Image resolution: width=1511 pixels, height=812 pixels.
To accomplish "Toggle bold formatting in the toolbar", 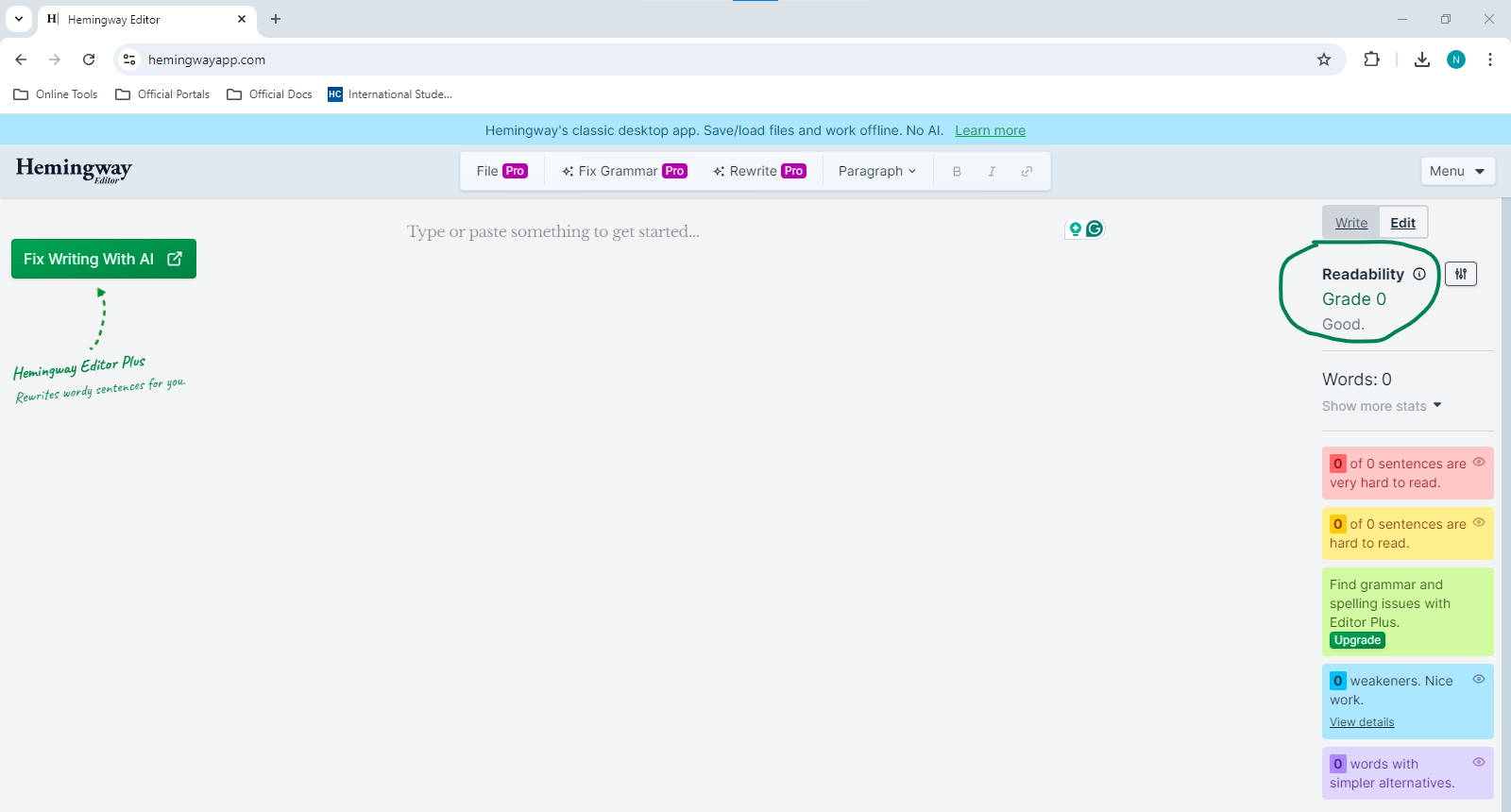I will [x=957, y=171].
